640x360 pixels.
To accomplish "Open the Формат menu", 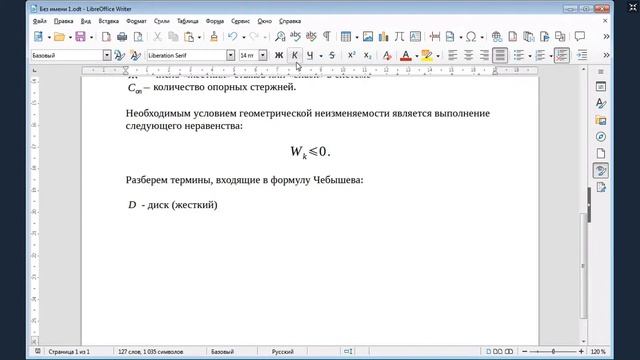I will pos(136,21).
